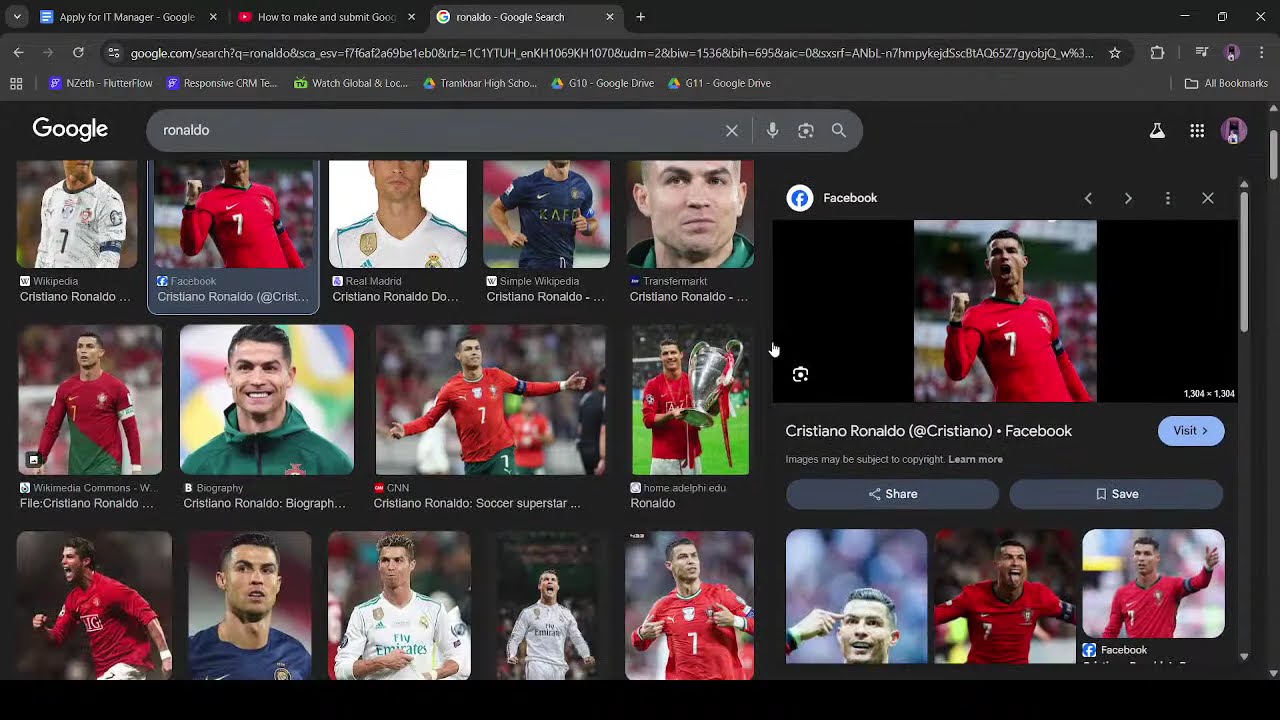Open the All Bookmarks folder
This screenshot has height=720, width=1280.
tap(1226, 83)
